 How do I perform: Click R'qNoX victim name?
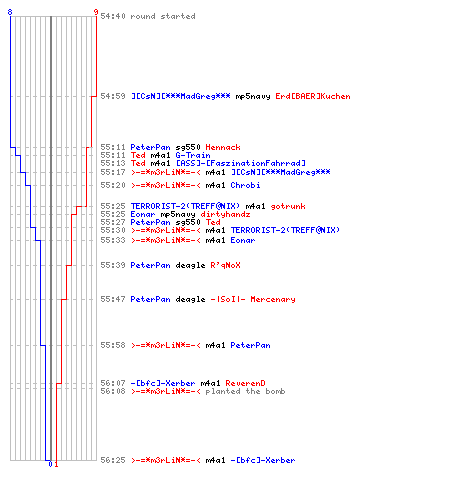coord(225,265)
